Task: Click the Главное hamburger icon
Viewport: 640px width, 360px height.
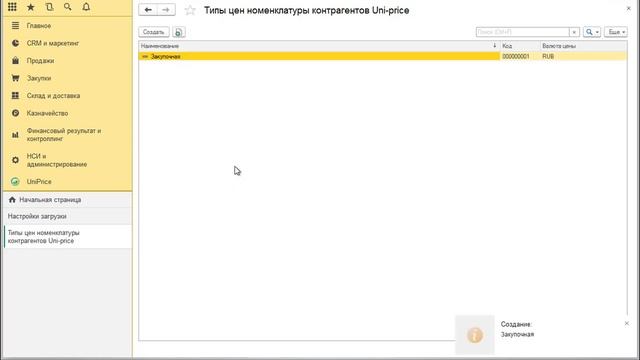Action: tap(16, 26)
